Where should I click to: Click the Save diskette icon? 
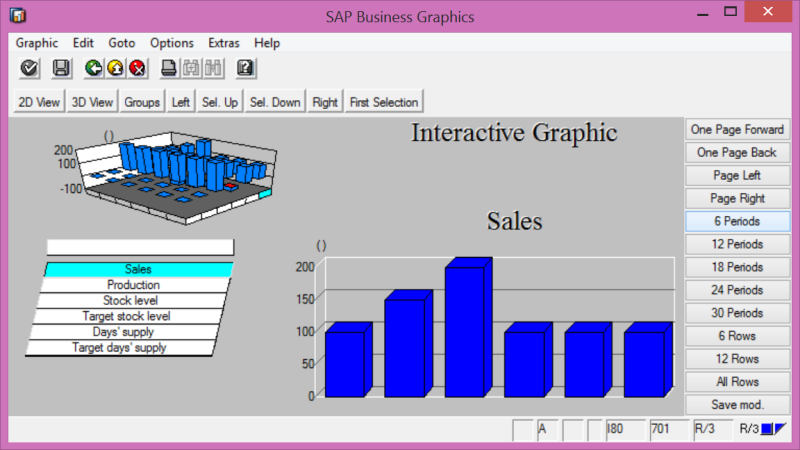[x=61, y=68]
